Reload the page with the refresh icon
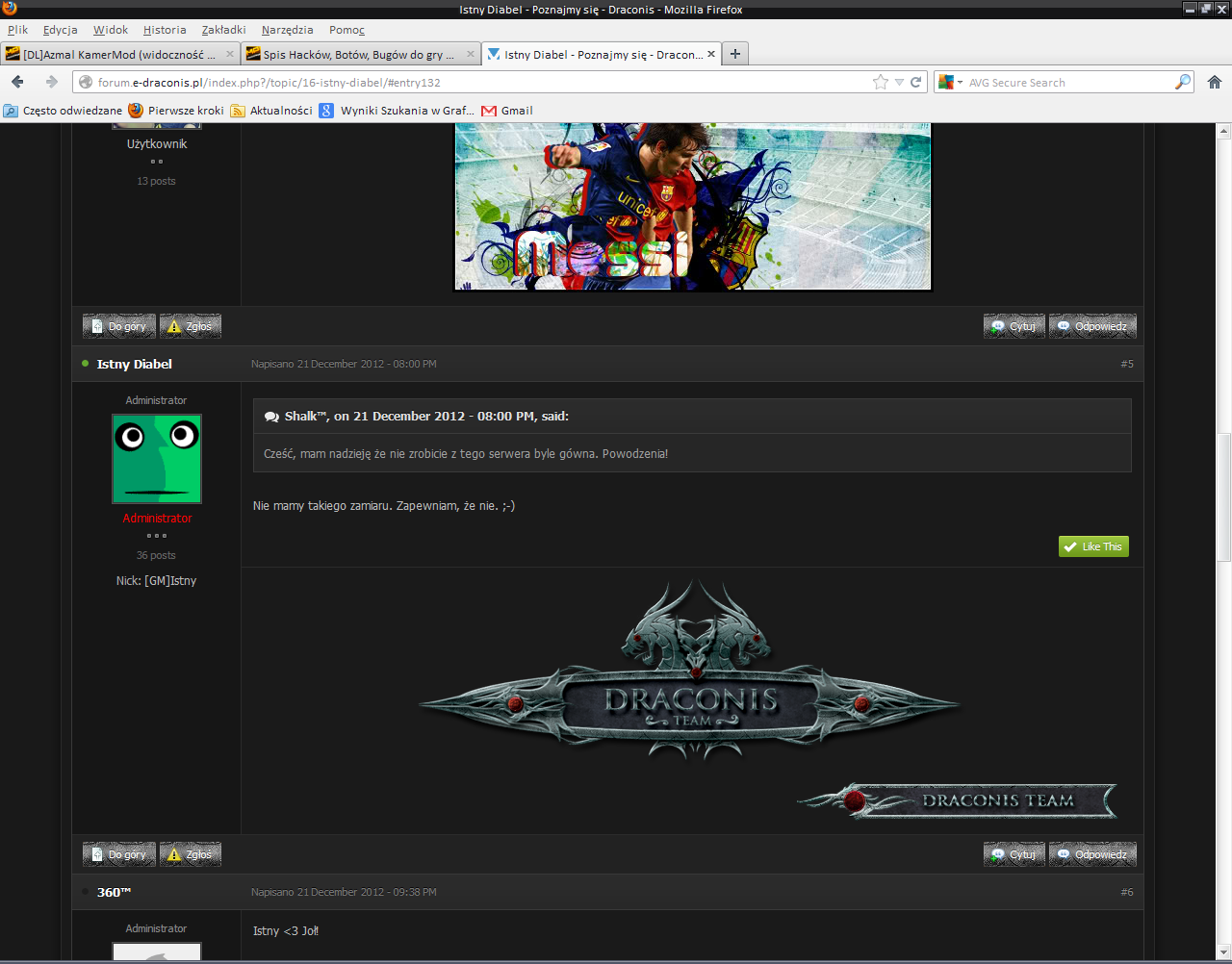This screenshot has width=1232, height=964. [x=916, y=82]
